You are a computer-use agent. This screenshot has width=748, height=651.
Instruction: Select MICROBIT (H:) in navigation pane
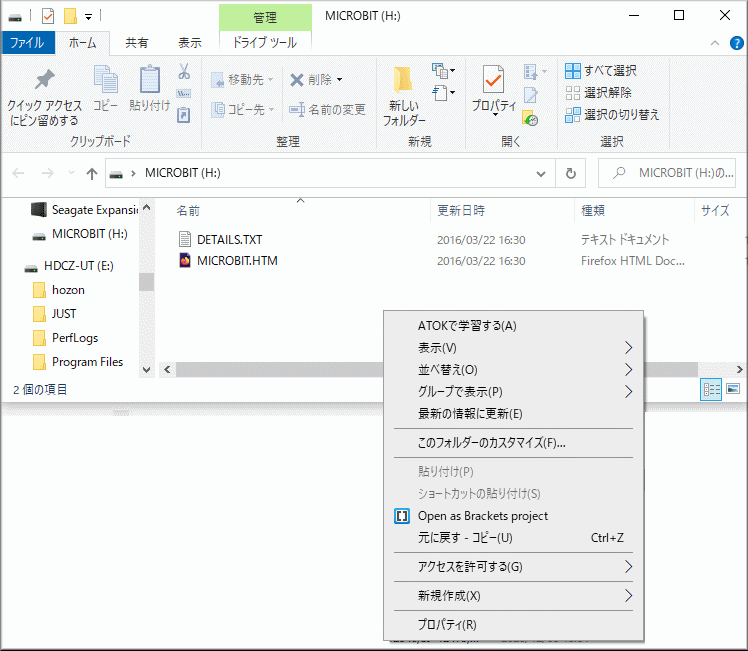tap(89, 234)
